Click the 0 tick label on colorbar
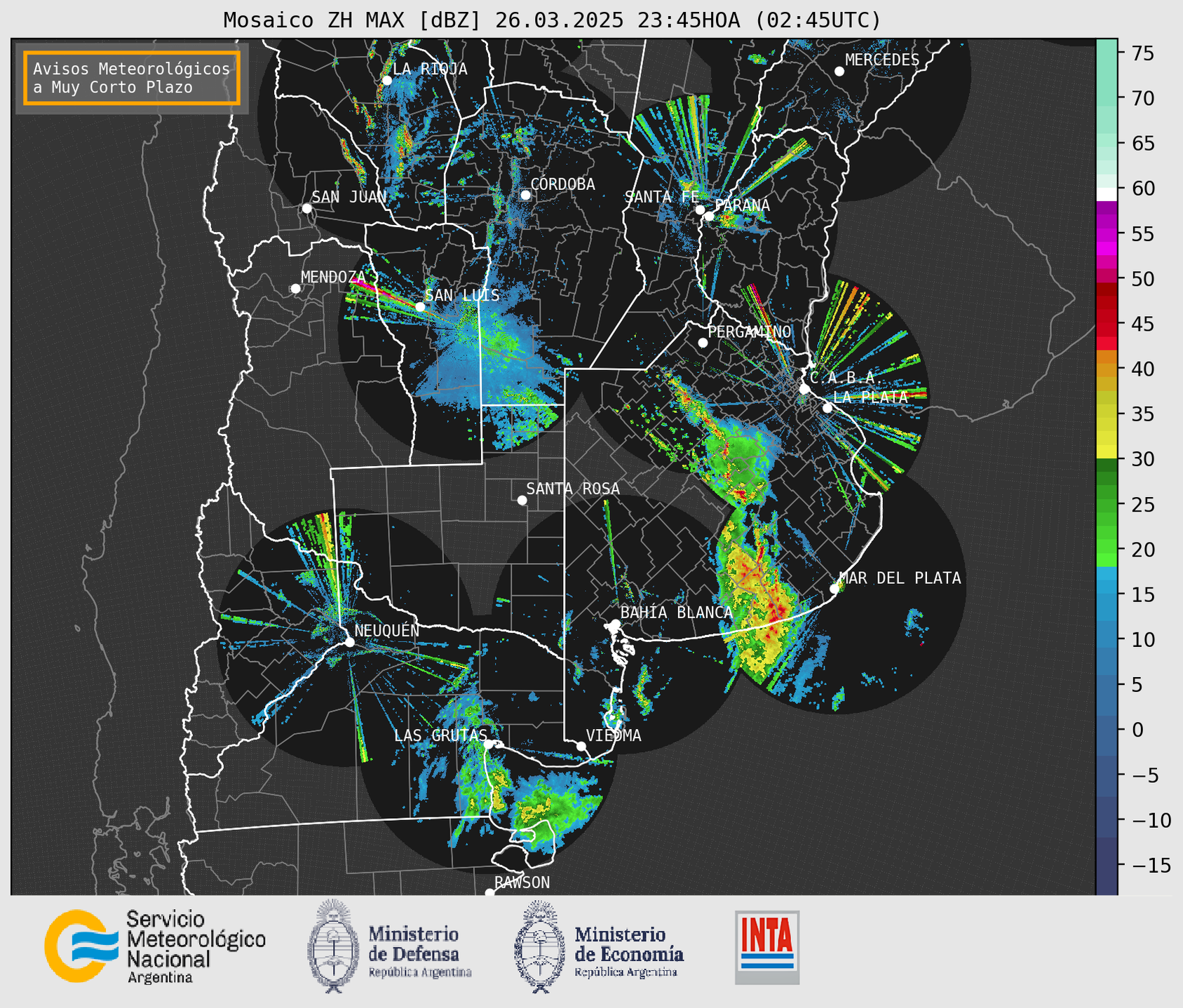This screenshot has height=1008, width=1183. point(1137,730)
